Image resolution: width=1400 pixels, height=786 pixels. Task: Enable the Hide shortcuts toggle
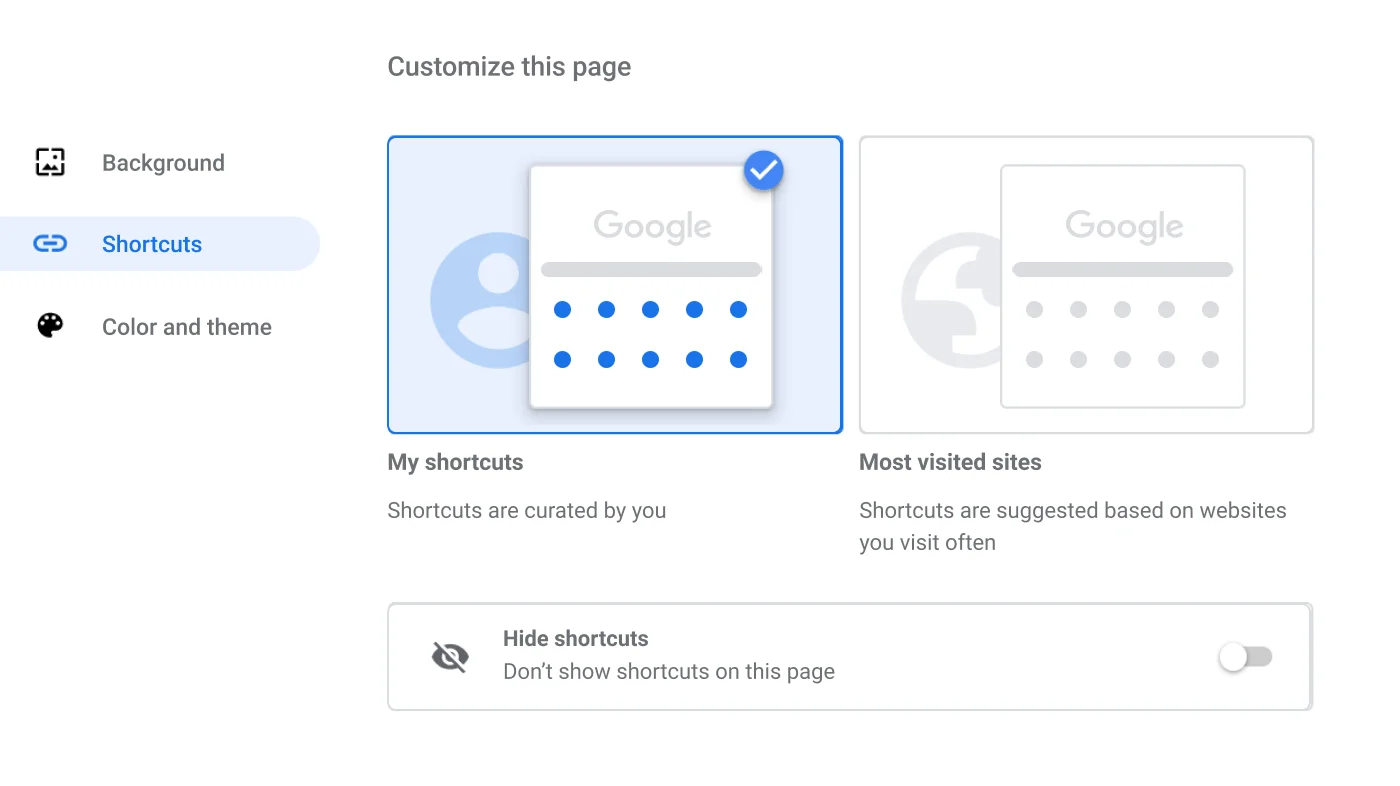coord(1245,657)
